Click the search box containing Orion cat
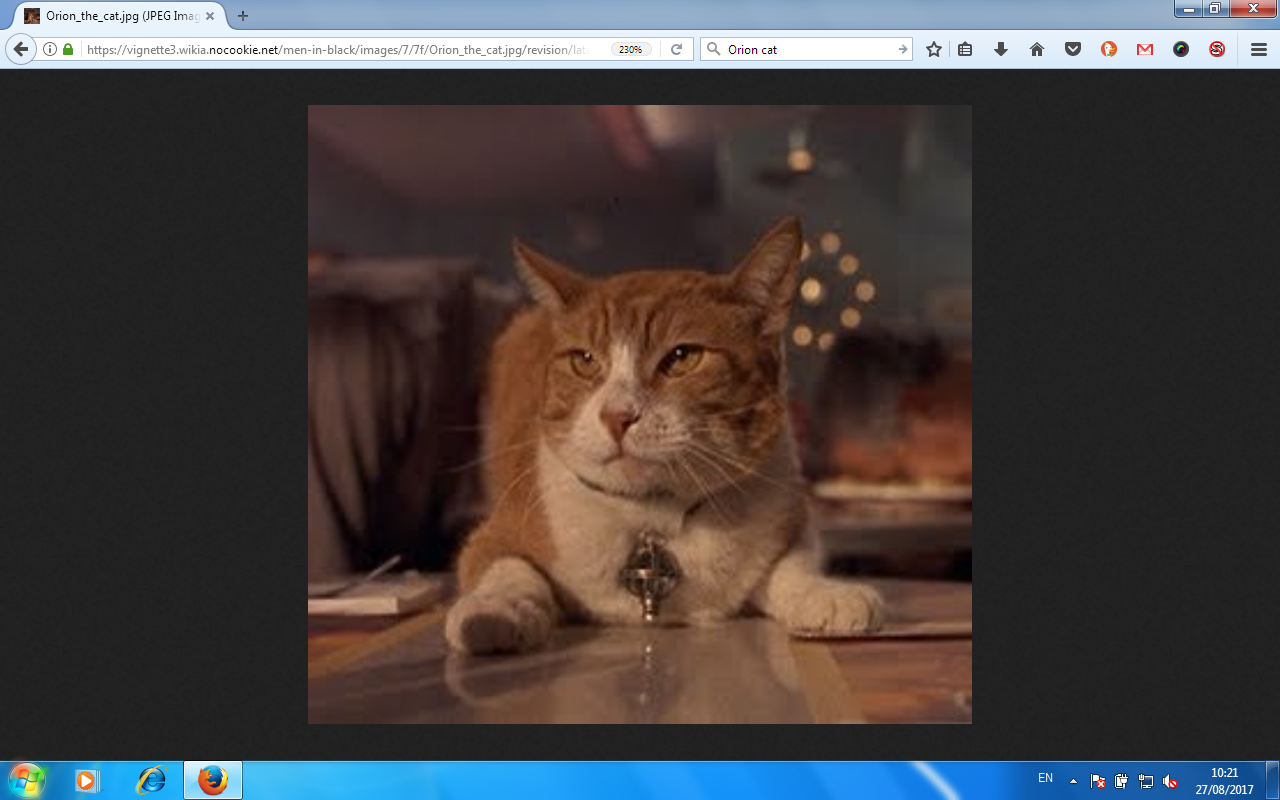The height and width of the screenshot is (800, 1280). coord(808,49)
